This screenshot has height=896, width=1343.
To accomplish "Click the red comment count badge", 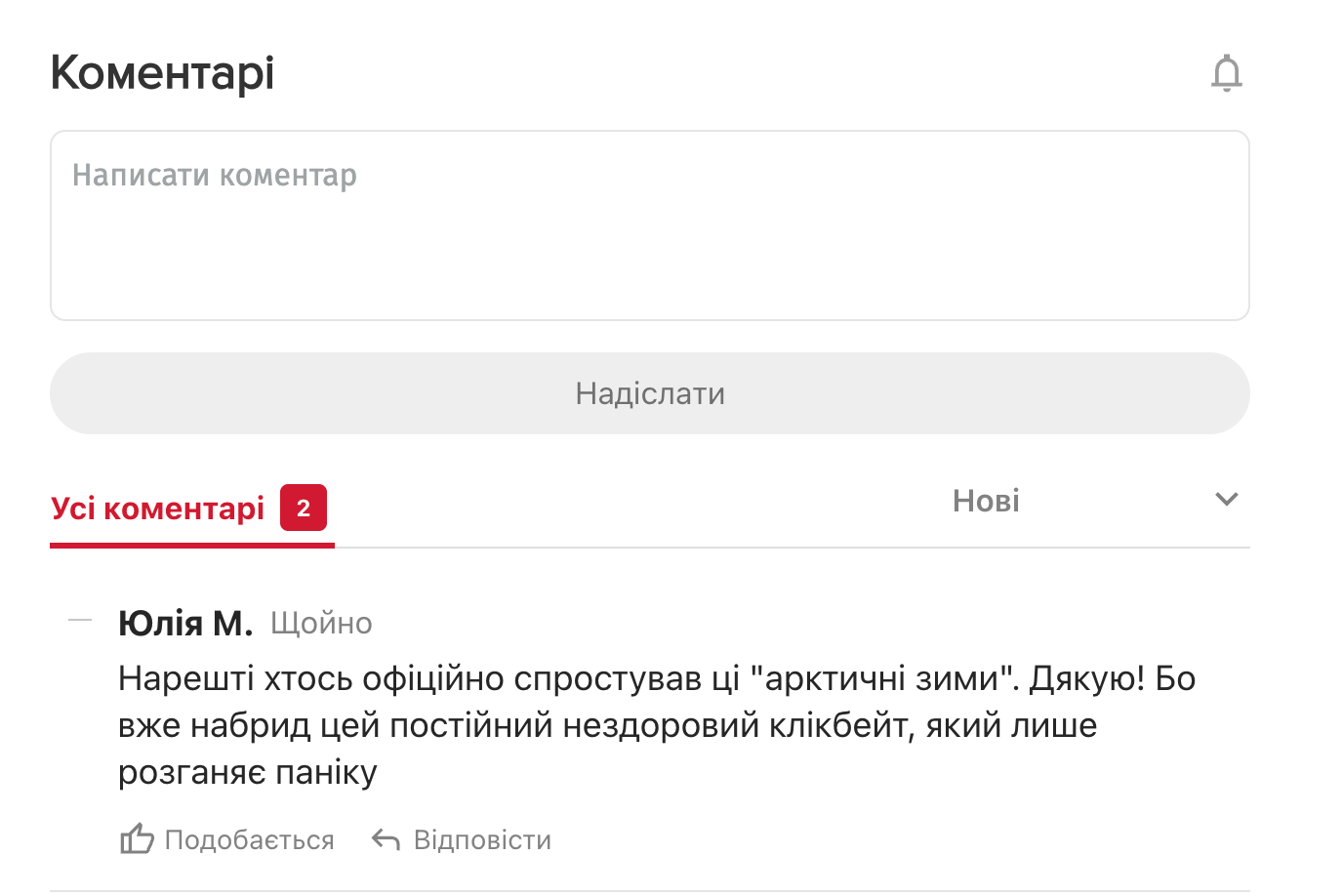I will 303,508.
